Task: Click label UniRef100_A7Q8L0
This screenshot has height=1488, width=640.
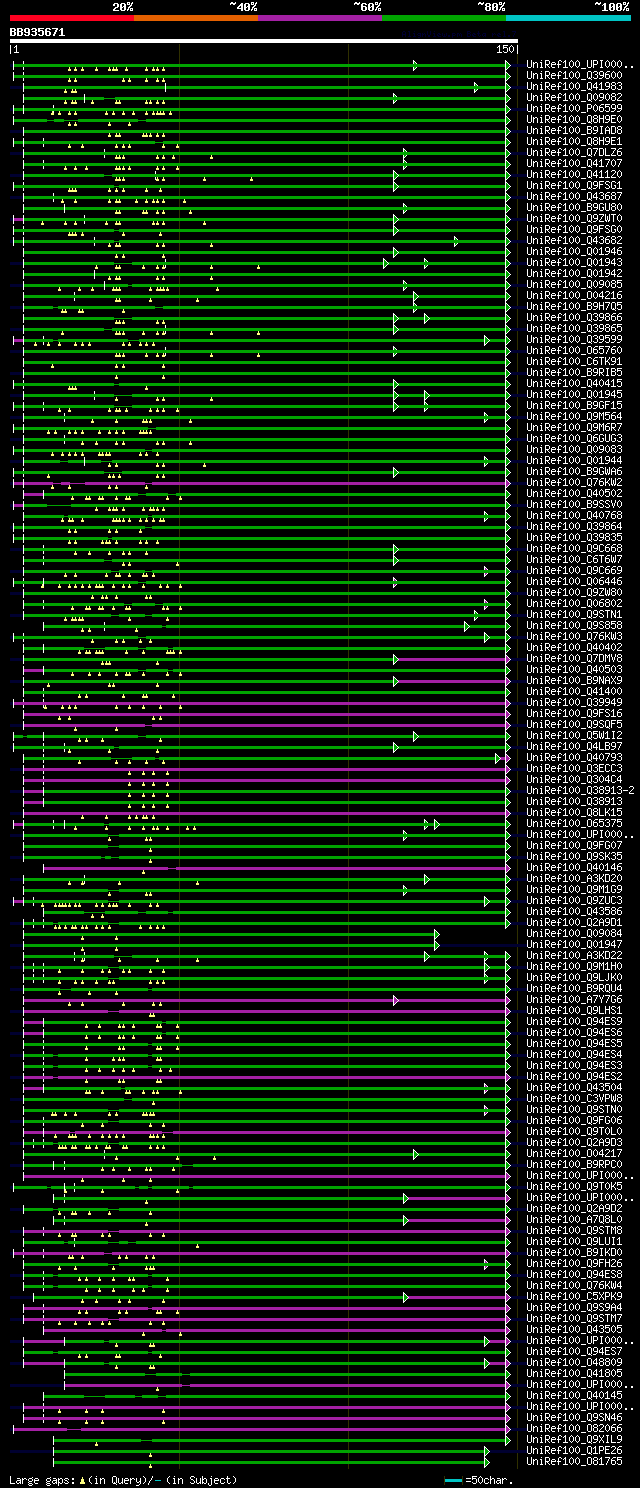Action: pos(574,1220)
